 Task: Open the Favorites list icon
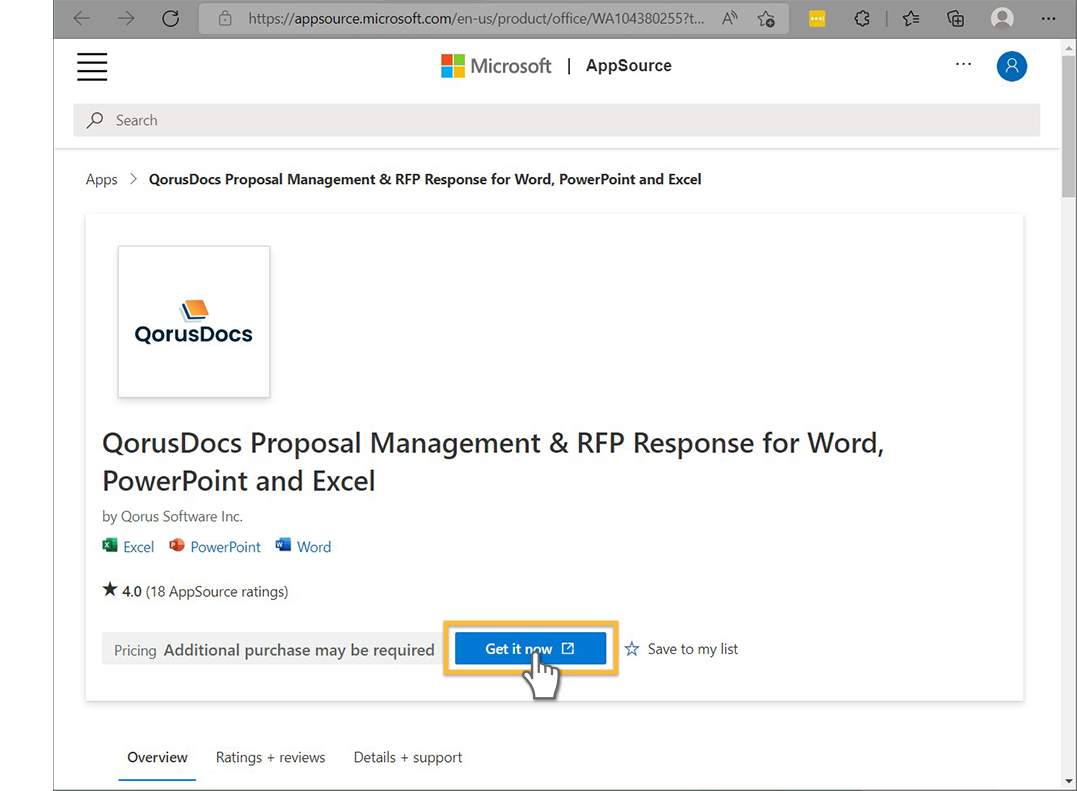[911, 19]
